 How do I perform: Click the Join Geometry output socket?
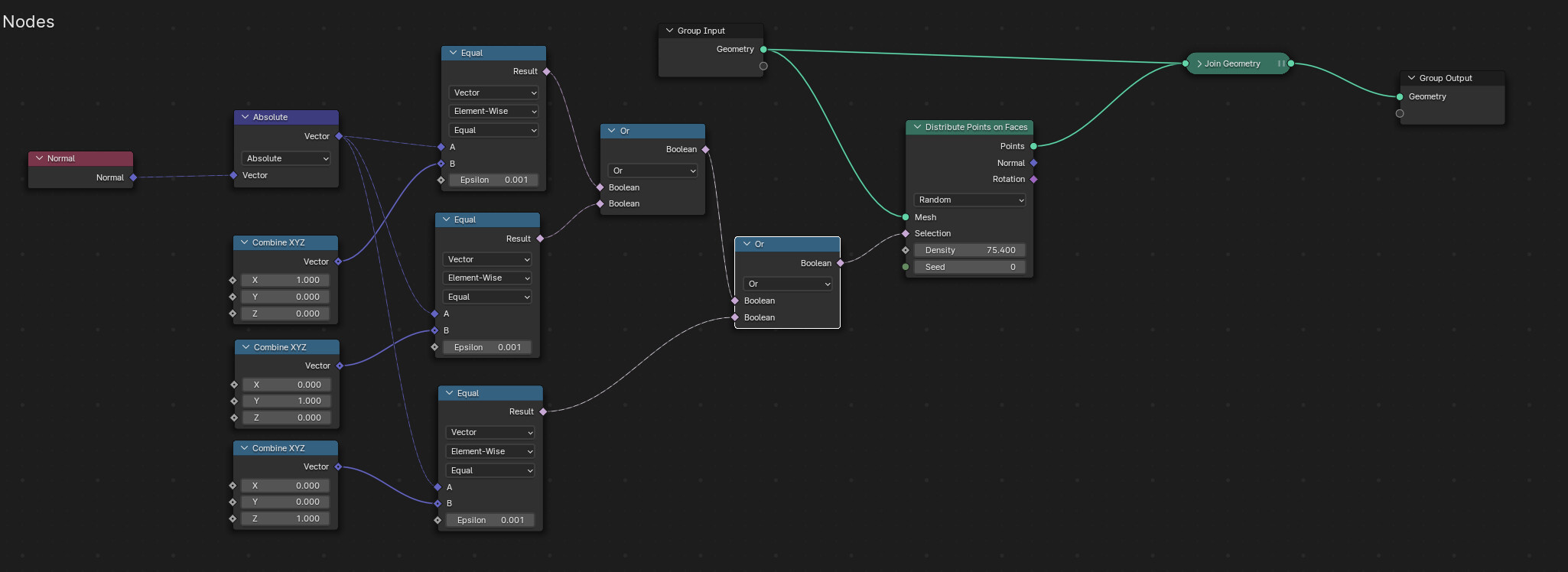pyautogui.click(x=1290, y=63)
